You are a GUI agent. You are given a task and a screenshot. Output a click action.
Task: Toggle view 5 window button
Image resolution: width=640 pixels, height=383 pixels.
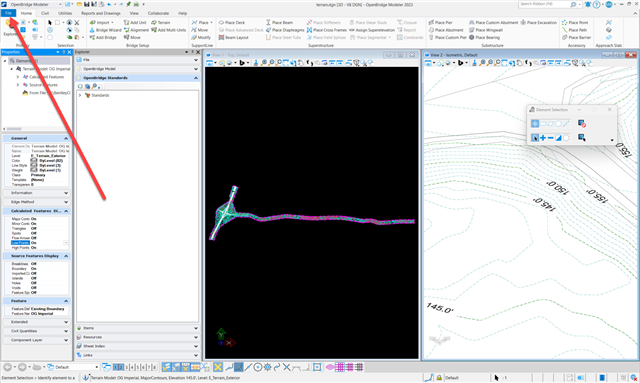coord(138,367)
